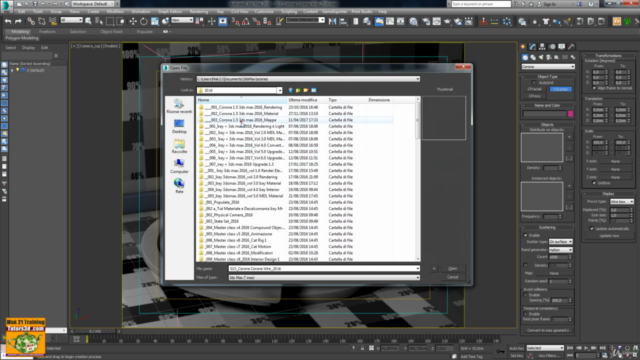640x360 pixels.
Task: Click the Redo arrow in main toolbar
Action: 18,21
